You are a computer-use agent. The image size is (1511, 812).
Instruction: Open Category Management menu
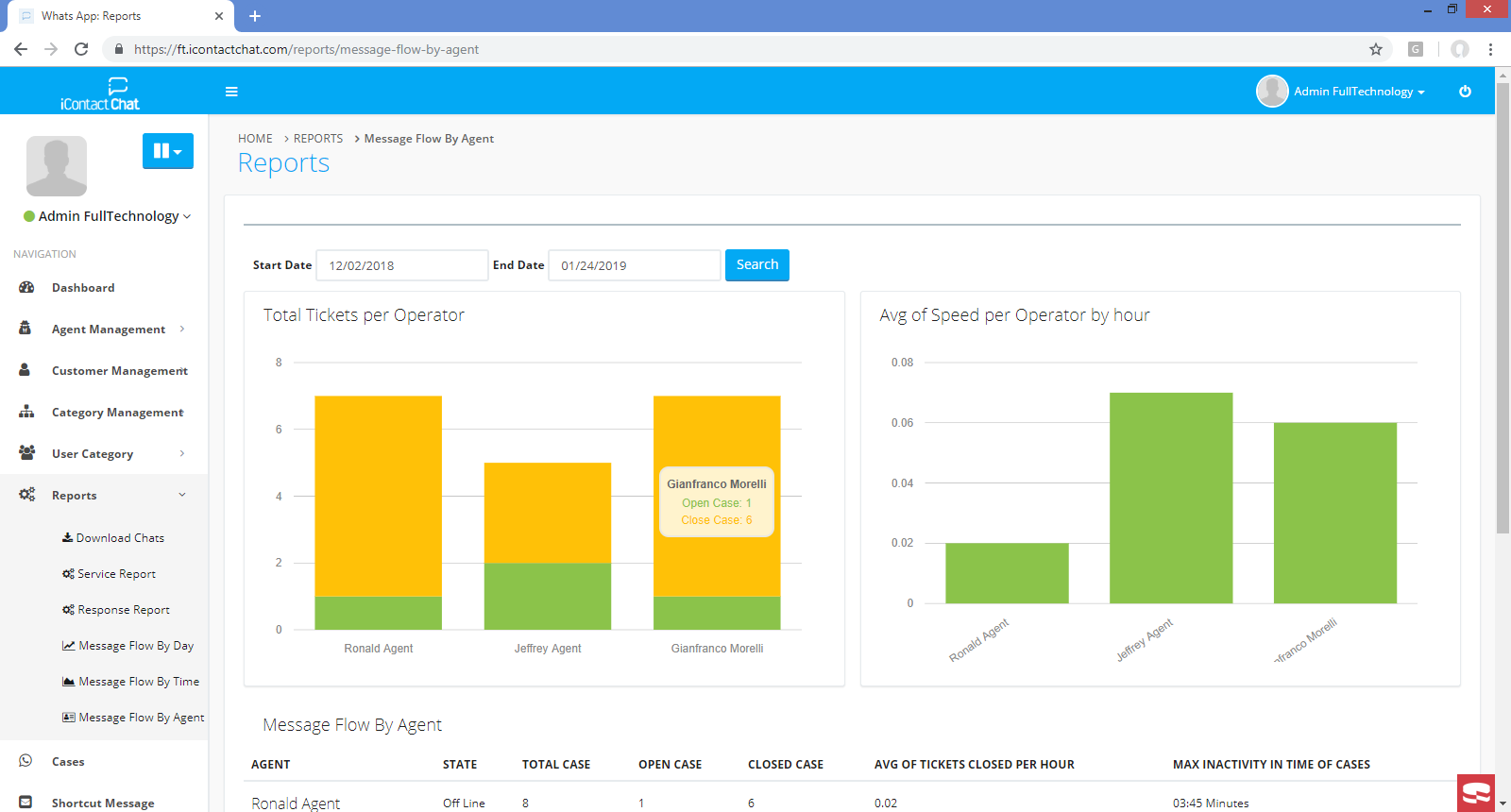[118, 413]
